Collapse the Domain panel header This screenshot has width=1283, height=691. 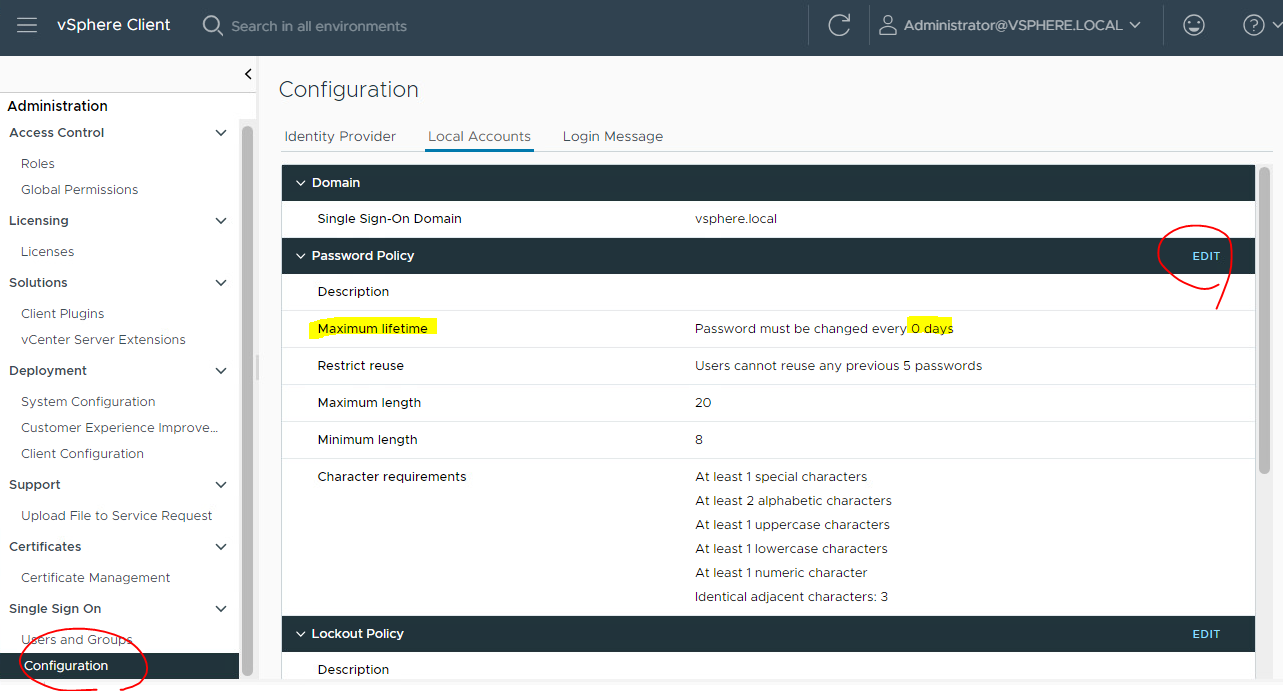pyautogui.click(x=300, y=183)
